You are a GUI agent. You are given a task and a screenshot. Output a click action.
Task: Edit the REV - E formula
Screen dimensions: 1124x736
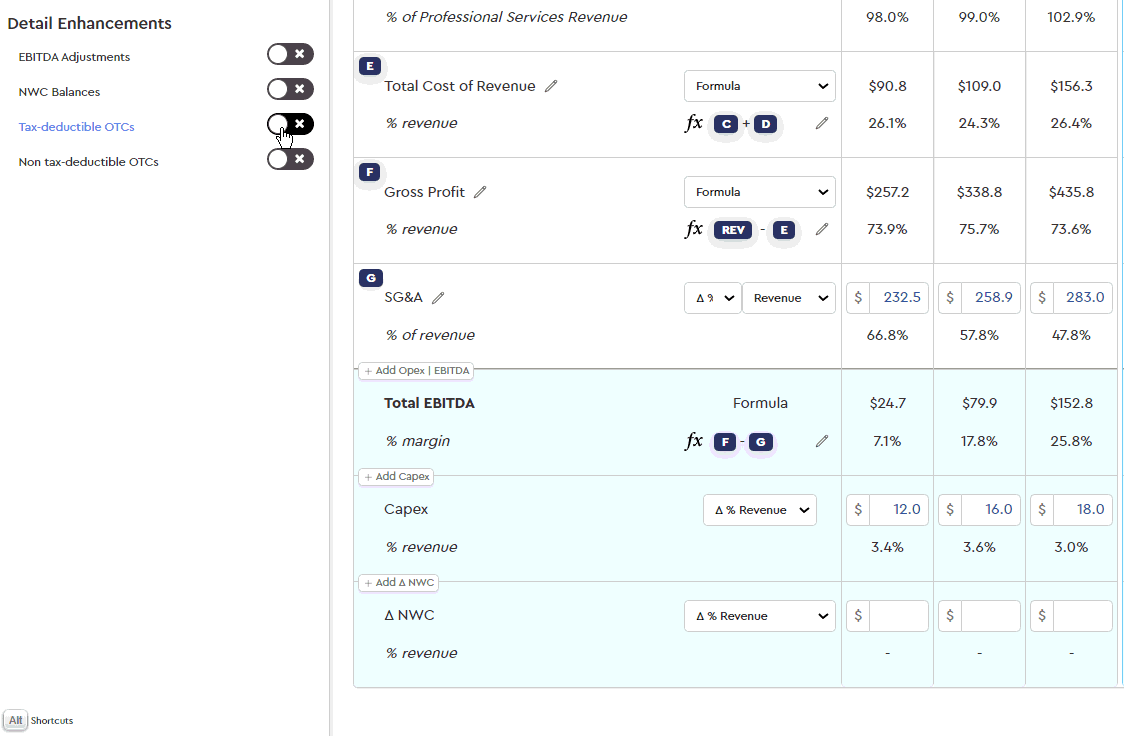[822, 229]
